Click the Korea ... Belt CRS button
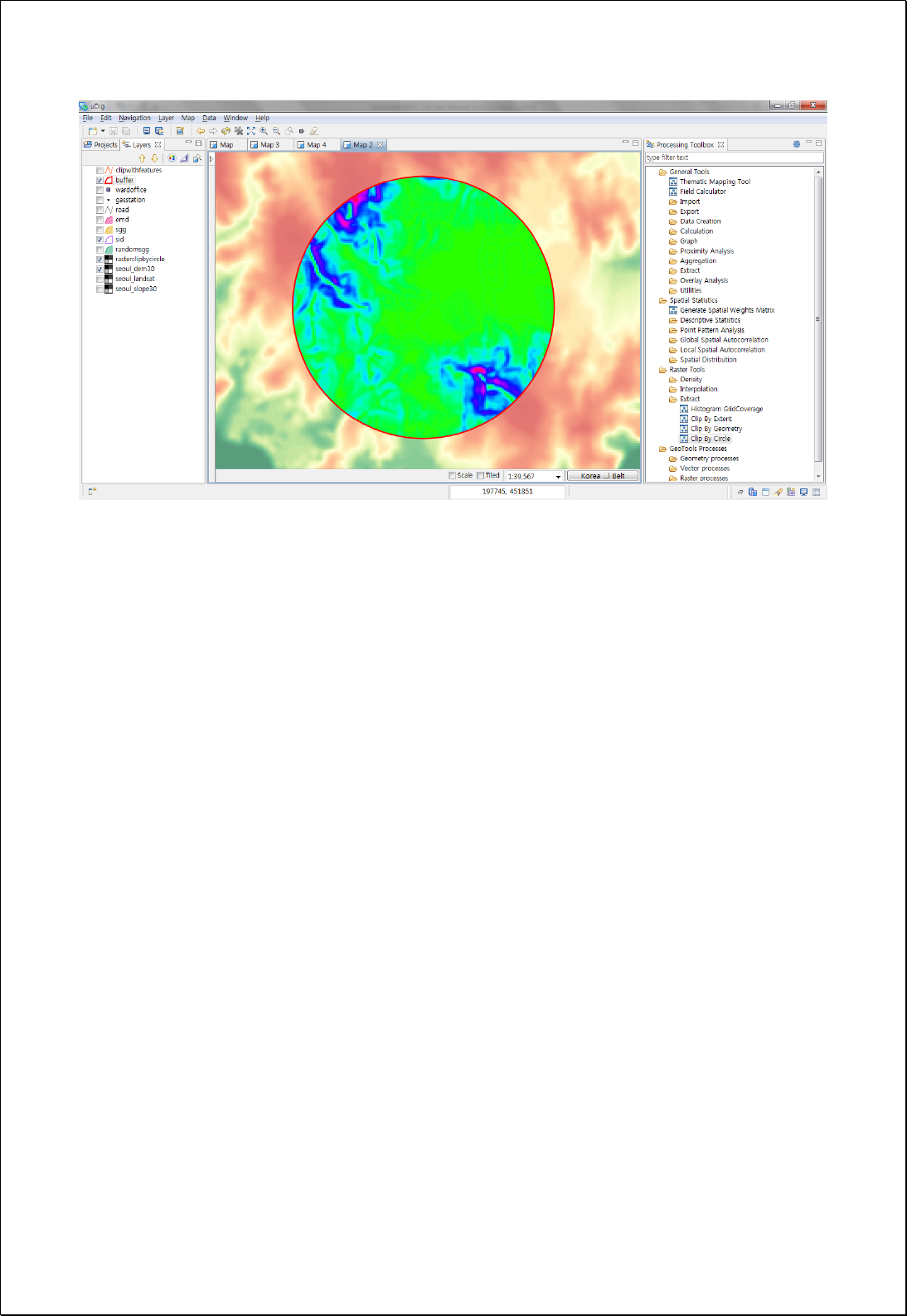 click(603, 476)
